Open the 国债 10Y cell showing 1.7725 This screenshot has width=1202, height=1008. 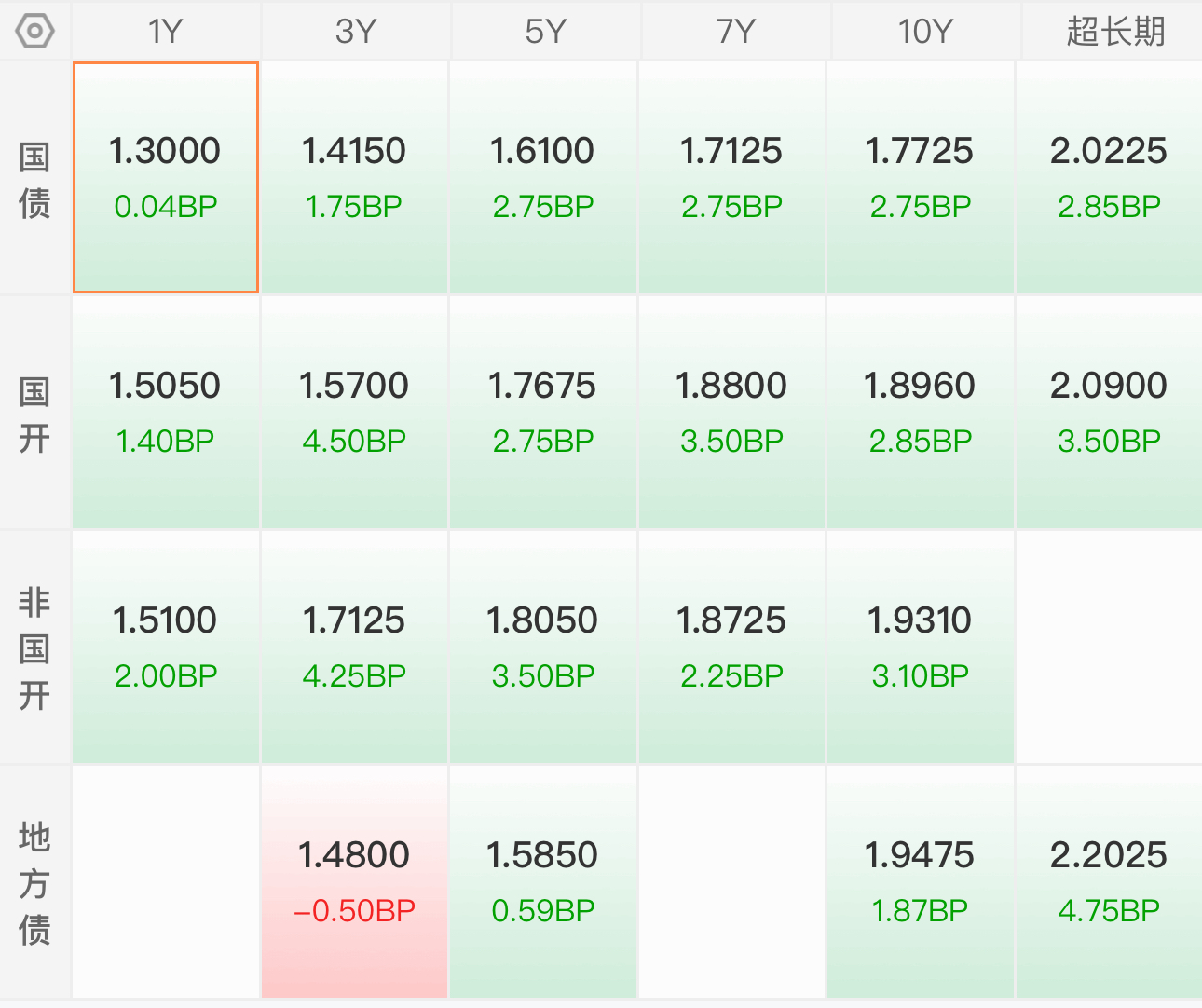point(920,178)
